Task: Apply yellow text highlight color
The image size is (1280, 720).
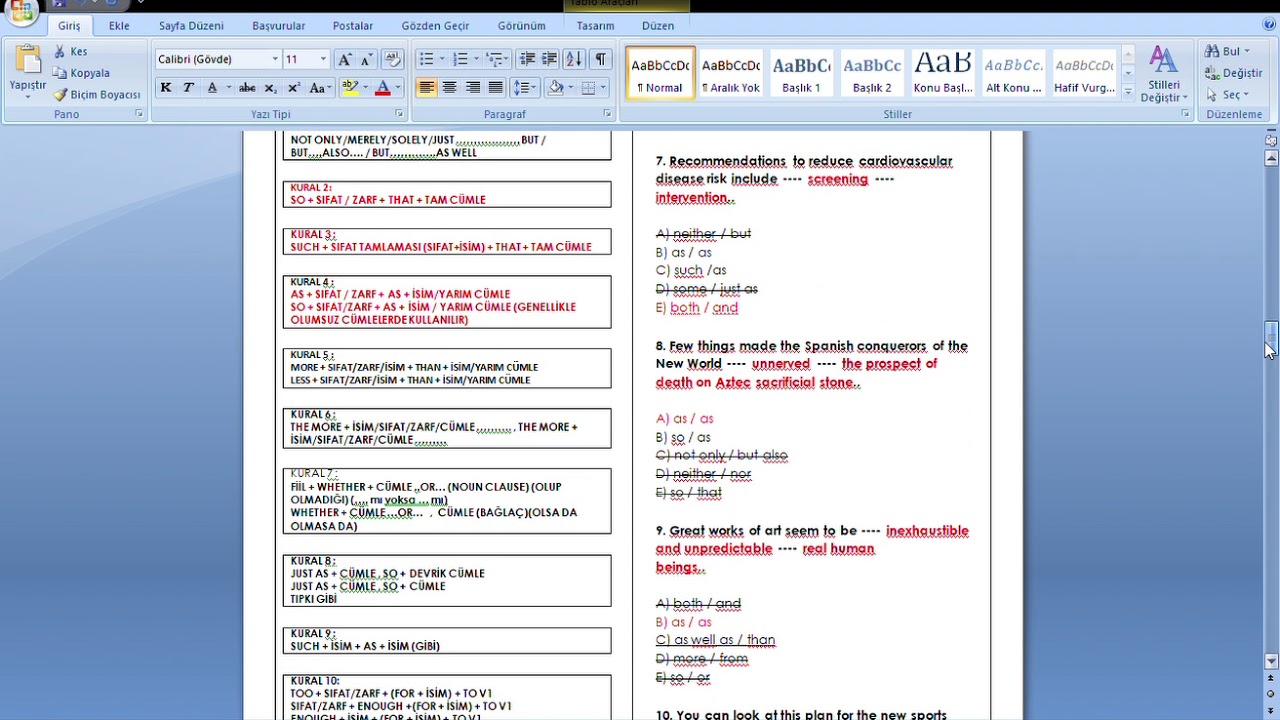Action: tap(349, 88)
